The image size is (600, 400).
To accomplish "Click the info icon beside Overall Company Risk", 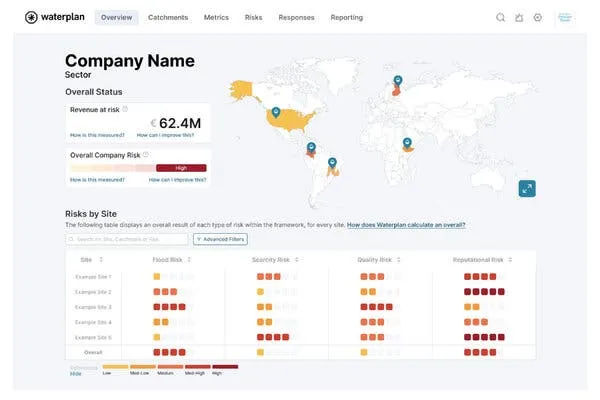I will (146, 155).
